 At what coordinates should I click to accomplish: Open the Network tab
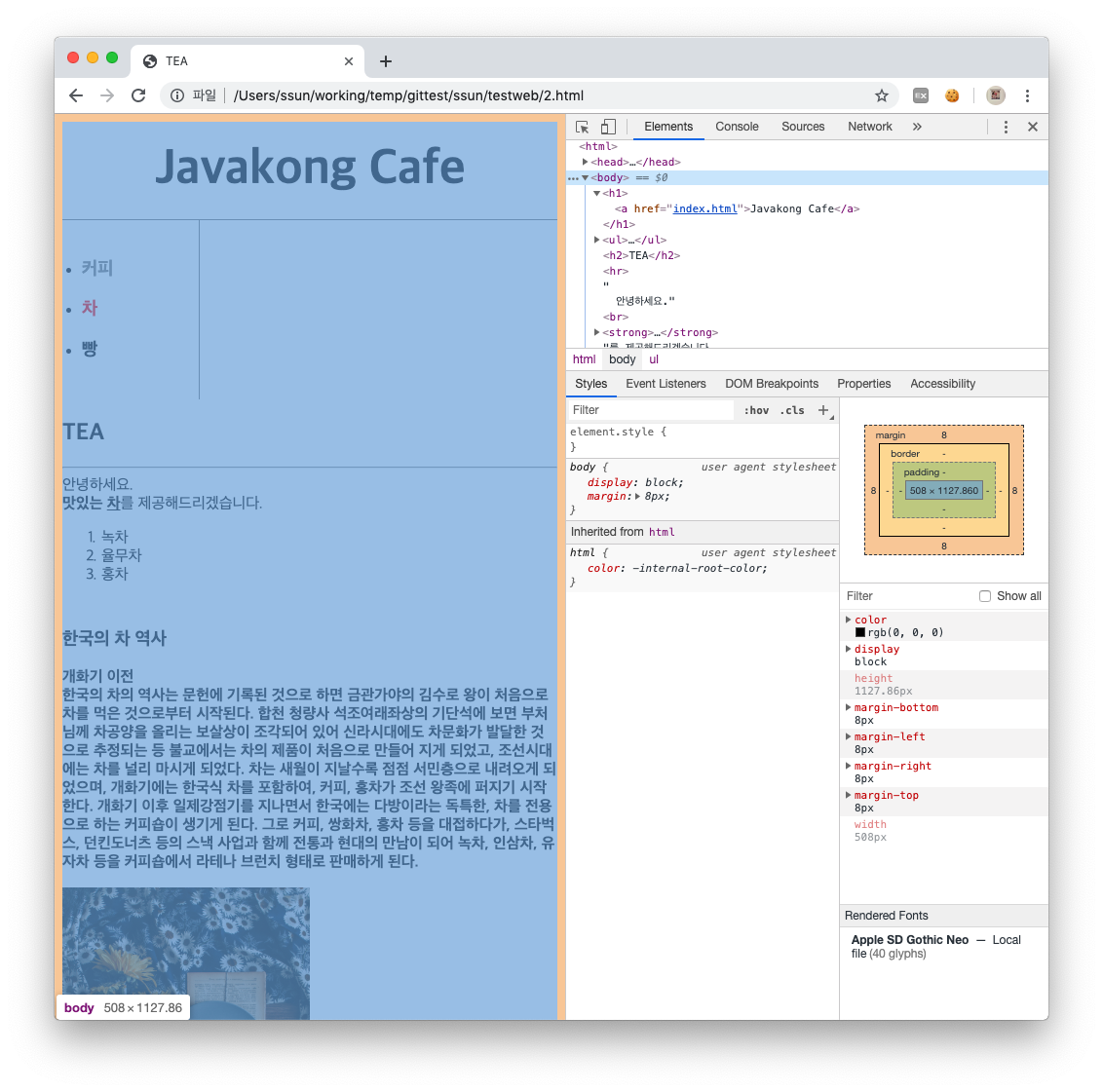point(869,127)
